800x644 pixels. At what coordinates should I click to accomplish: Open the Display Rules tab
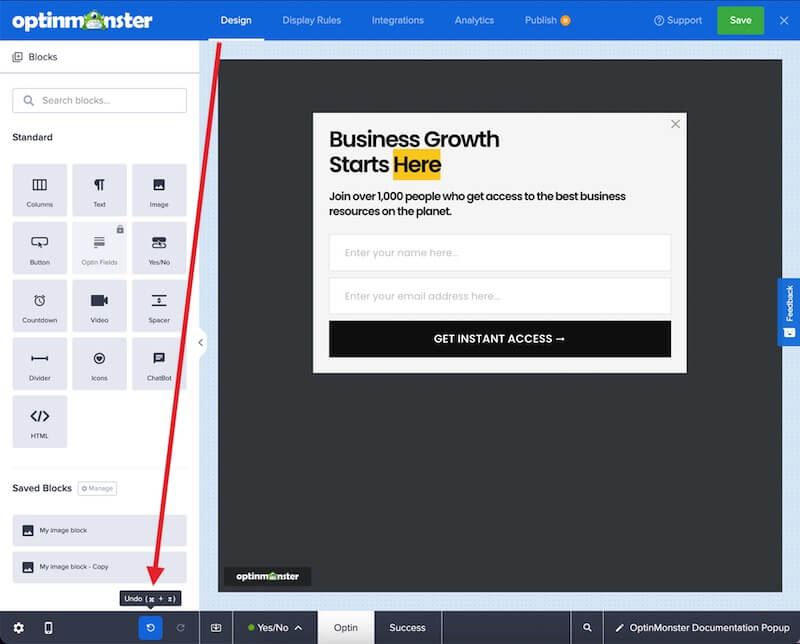click(312, 20)
